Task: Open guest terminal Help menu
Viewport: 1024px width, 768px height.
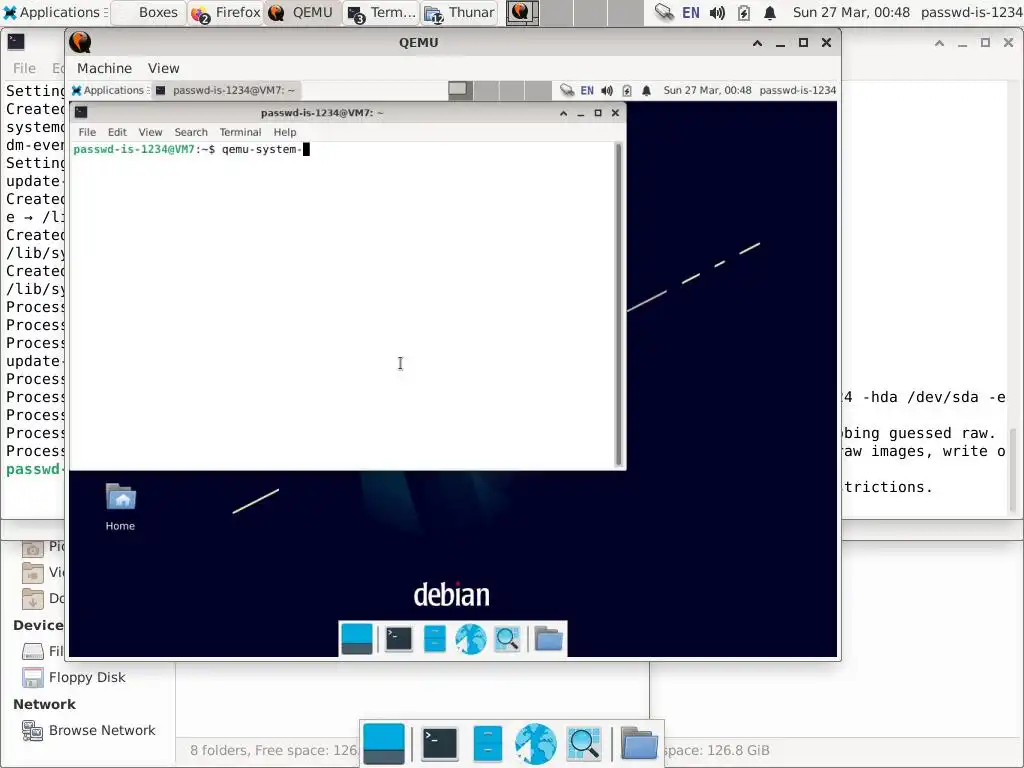Action: (285, 132)
